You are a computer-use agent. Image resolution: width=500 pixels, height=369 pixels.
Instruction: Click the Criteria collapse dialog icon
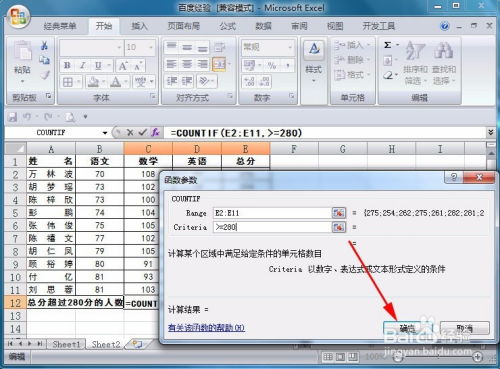[x=339, y=227]
